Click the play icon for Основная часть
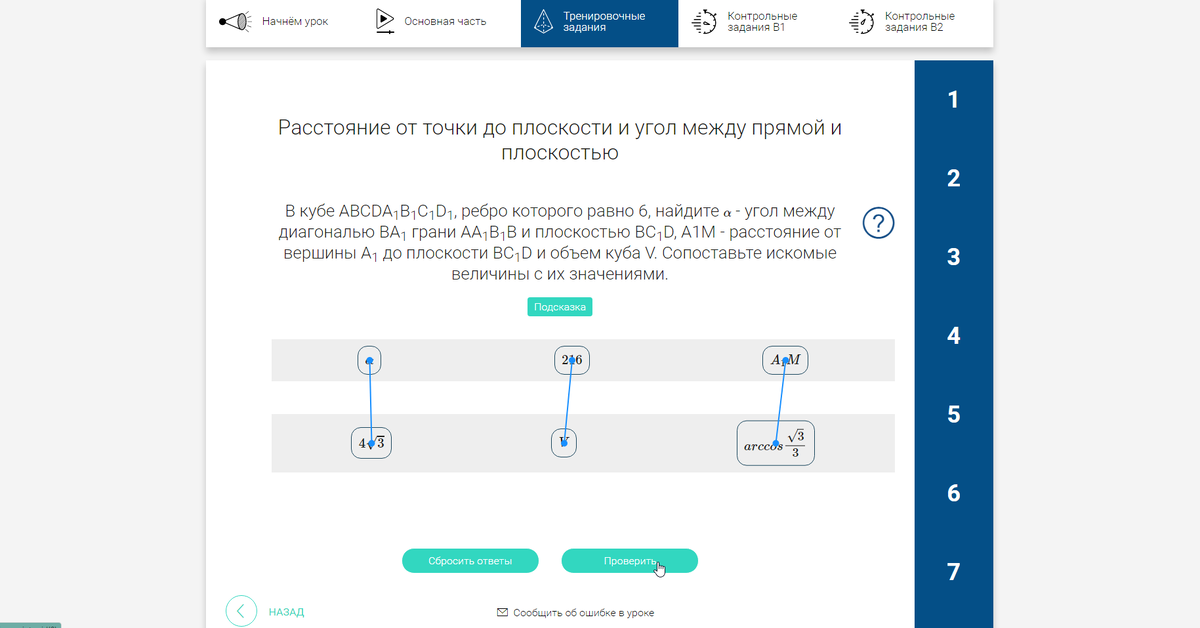This screenshot has height=628, width=1200. [x=384, y=21]
